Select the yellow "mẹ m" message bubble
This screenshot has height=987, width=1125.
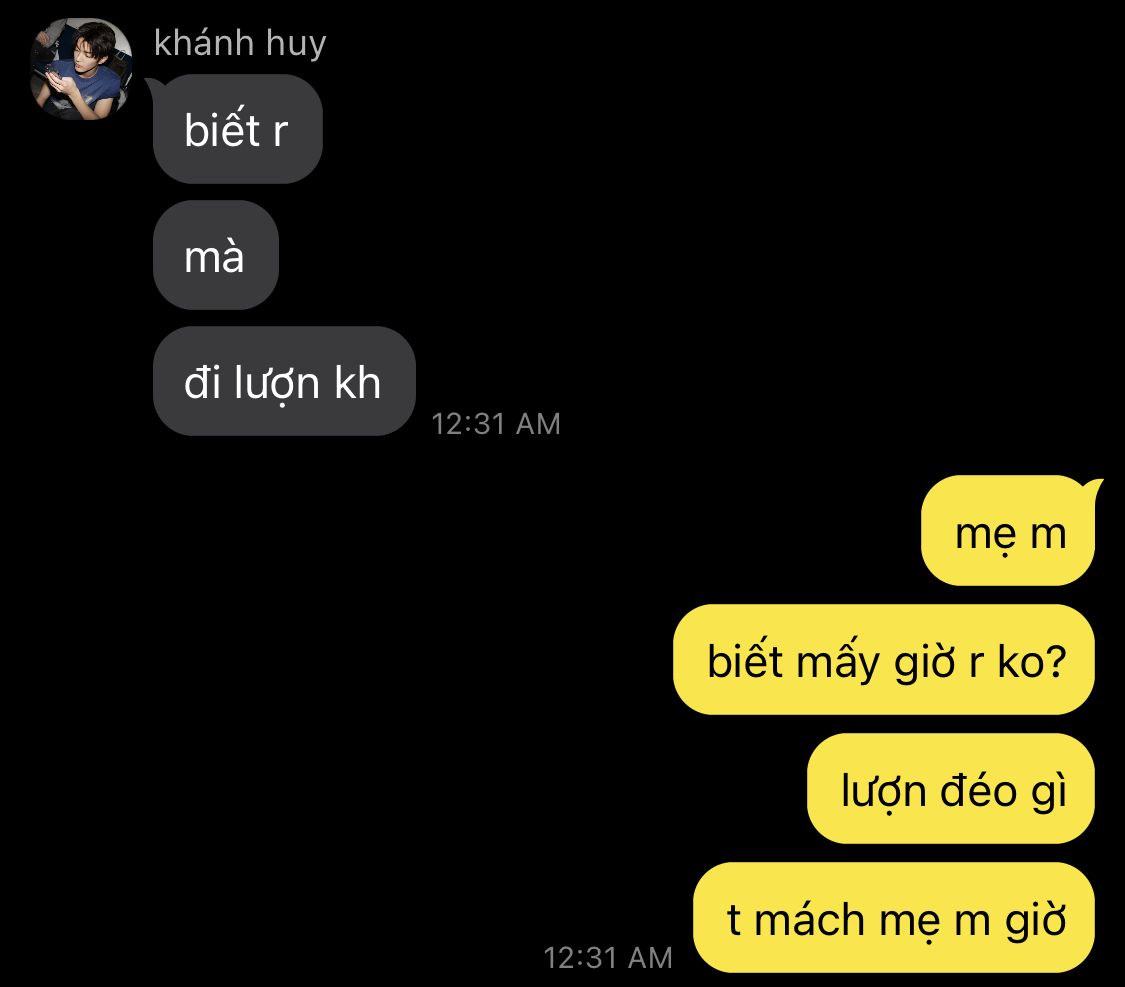coord(1009,532)
